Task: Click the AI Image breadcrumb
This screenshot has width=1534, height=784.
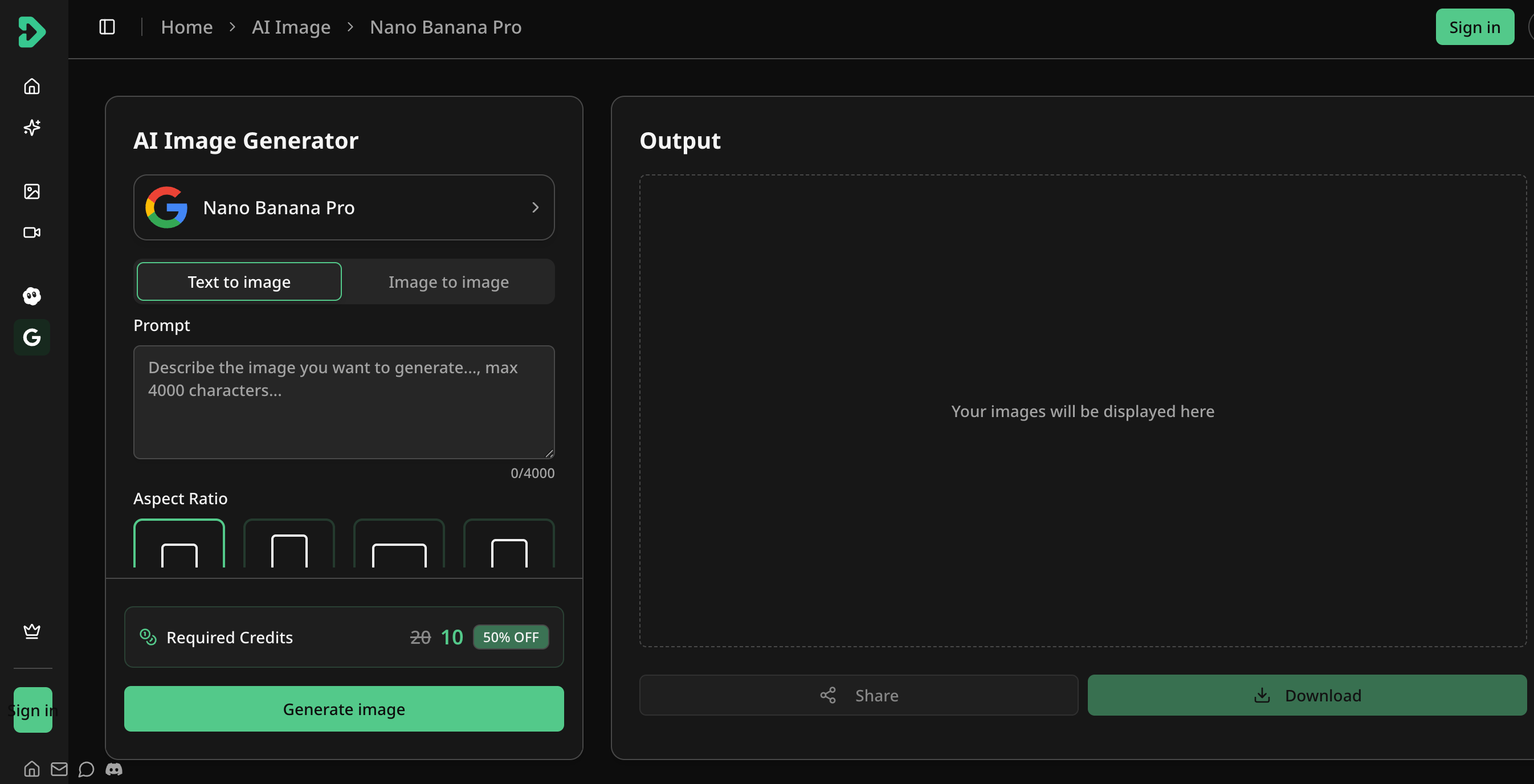Action: tap(291, 27)
